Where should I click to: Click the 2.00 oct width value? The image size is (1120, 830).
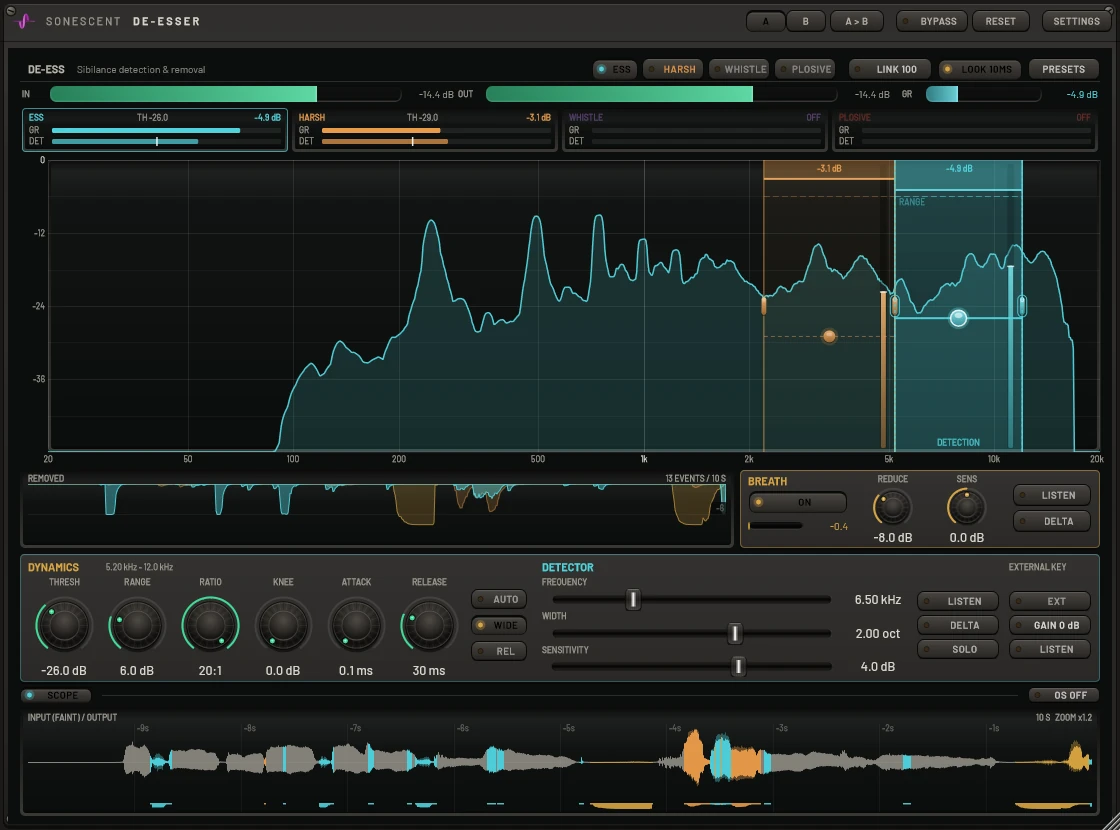[x=877, y=634]
